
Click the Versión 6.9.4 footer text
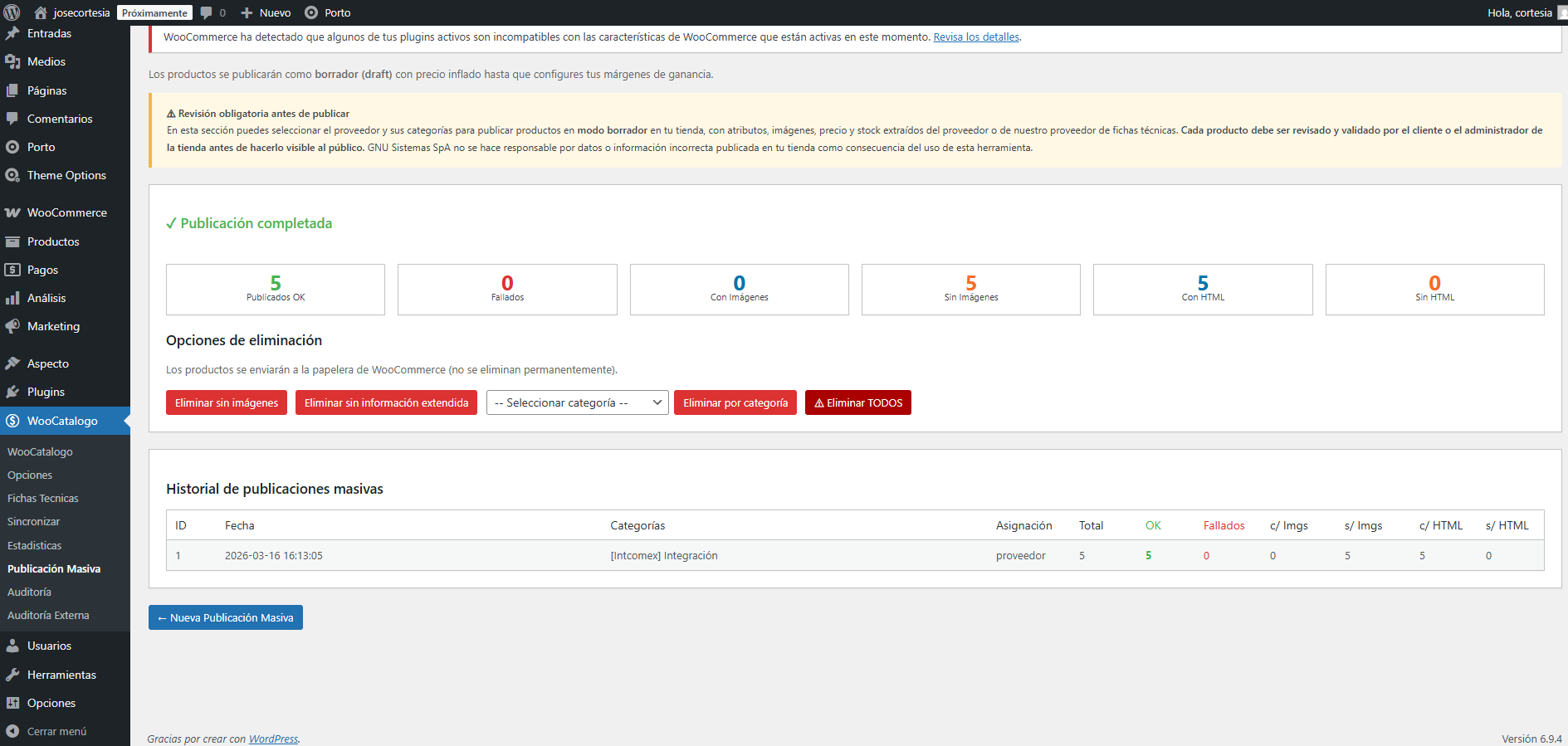click(x=1531, y=739)
